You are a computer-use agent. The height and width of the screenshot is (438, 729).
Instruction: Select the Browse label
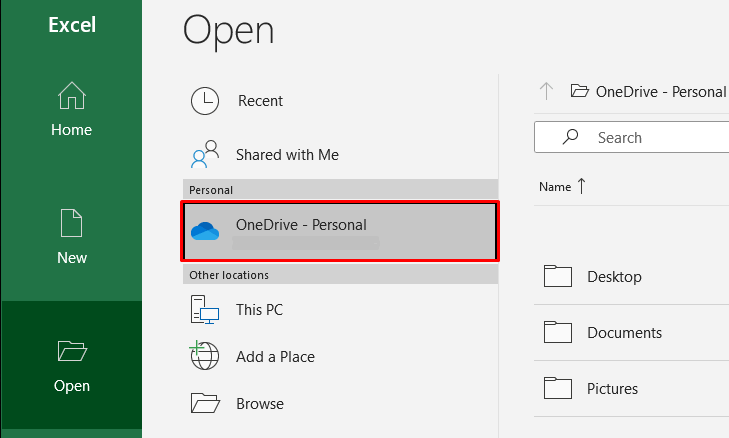260,404
